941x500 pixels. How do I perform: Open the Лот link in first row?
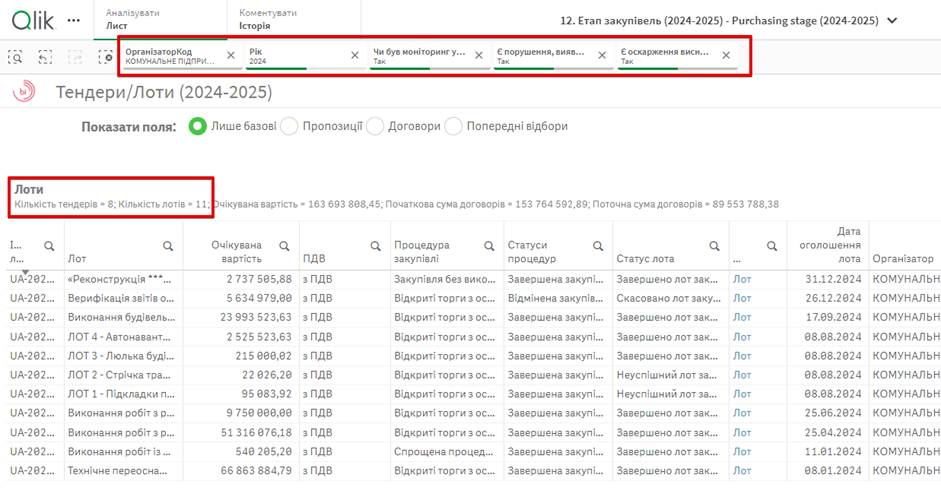point(742,280)
